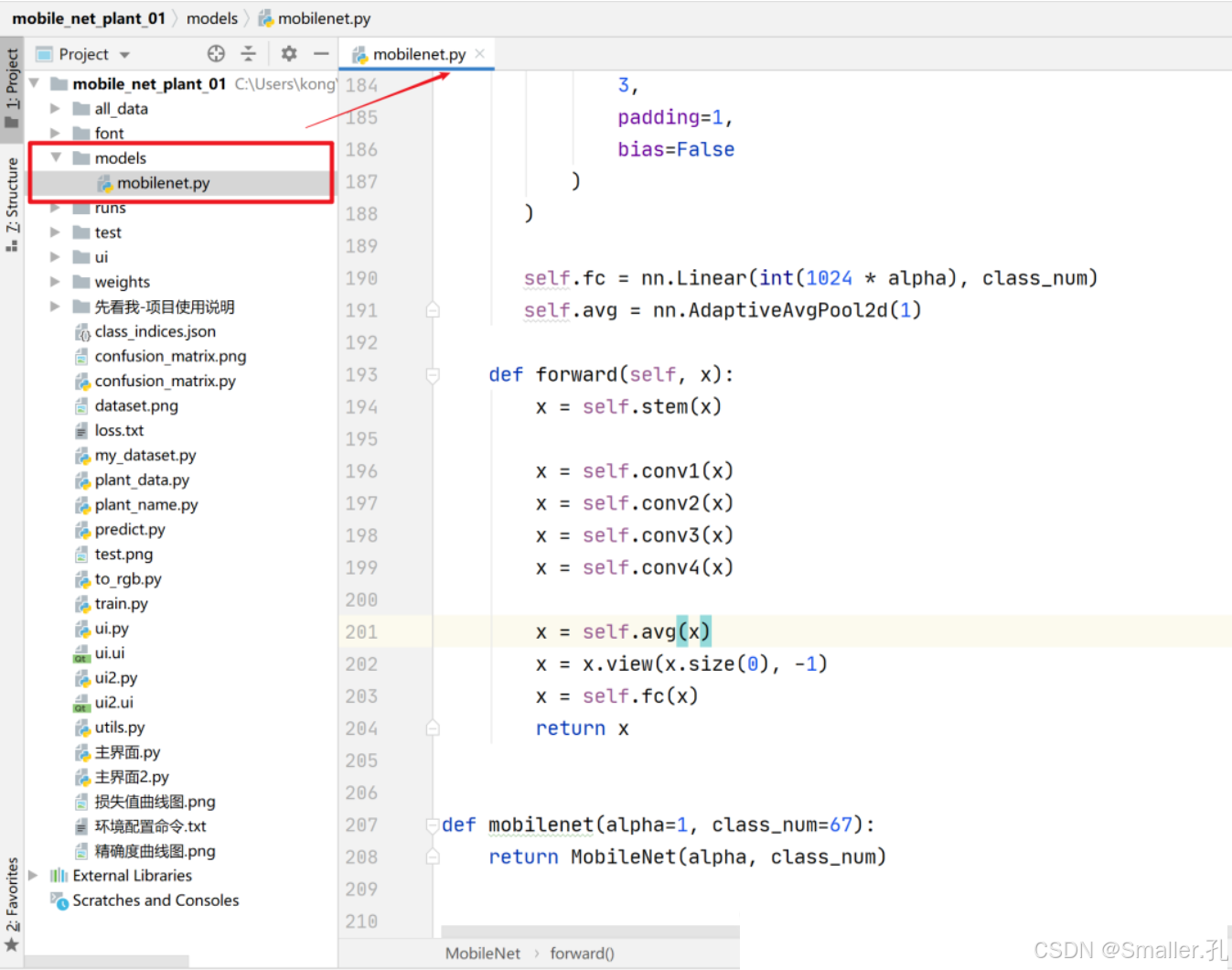
Task: Select confusion_matrix.png image file icon
Action: 82,357
